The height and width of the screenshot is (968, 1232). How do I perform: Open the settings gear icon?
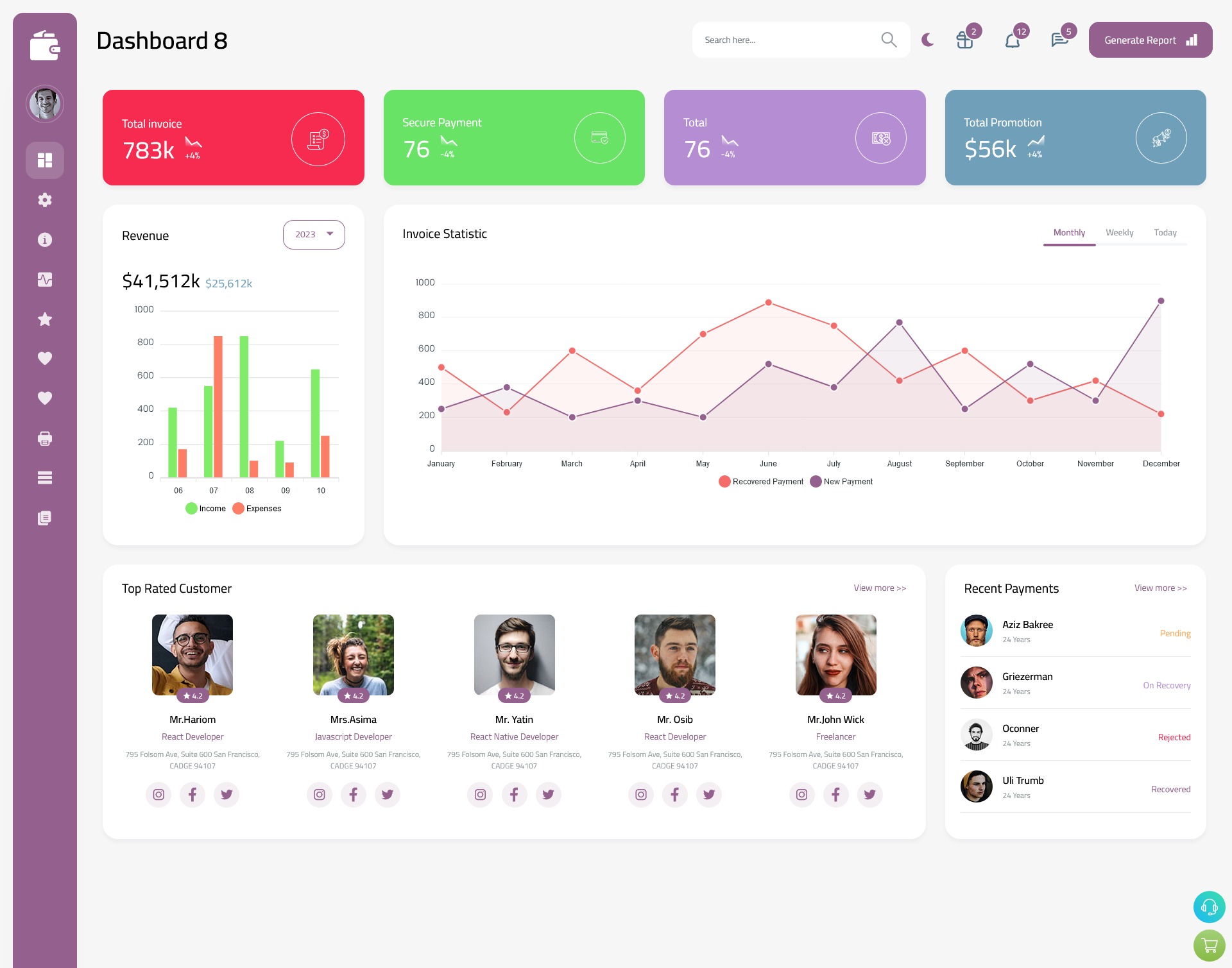point(45,199)
